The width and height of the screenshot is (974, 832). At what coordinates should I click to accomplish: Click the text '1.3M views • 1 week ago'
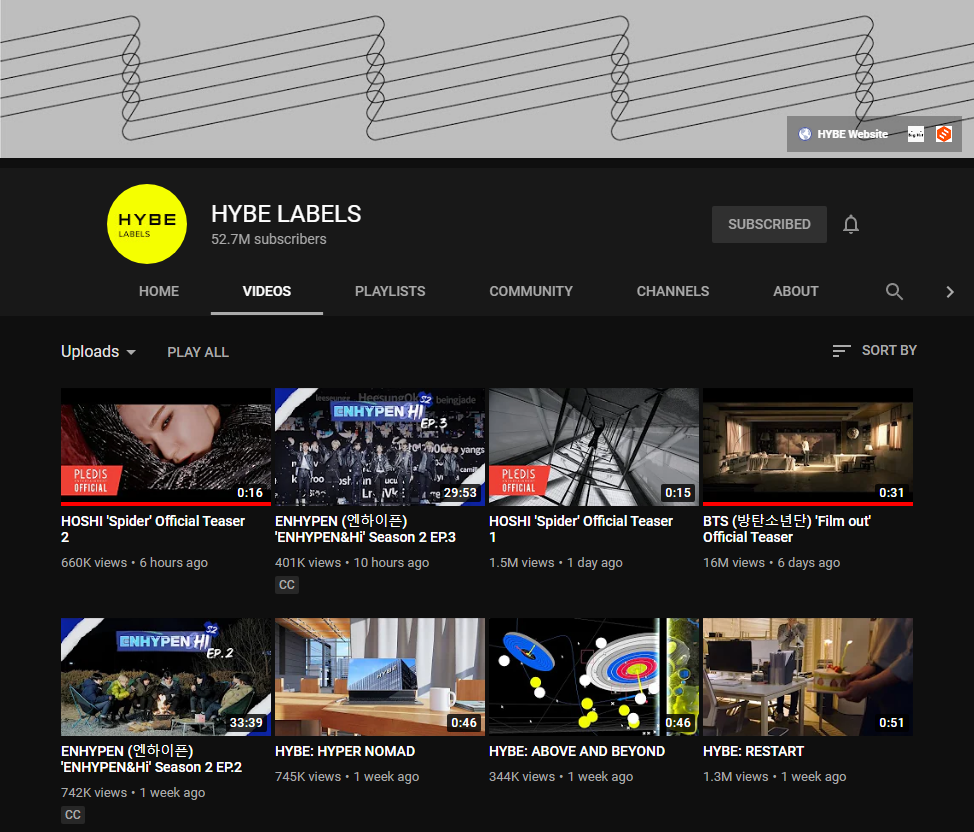click(x=775, y=777)
